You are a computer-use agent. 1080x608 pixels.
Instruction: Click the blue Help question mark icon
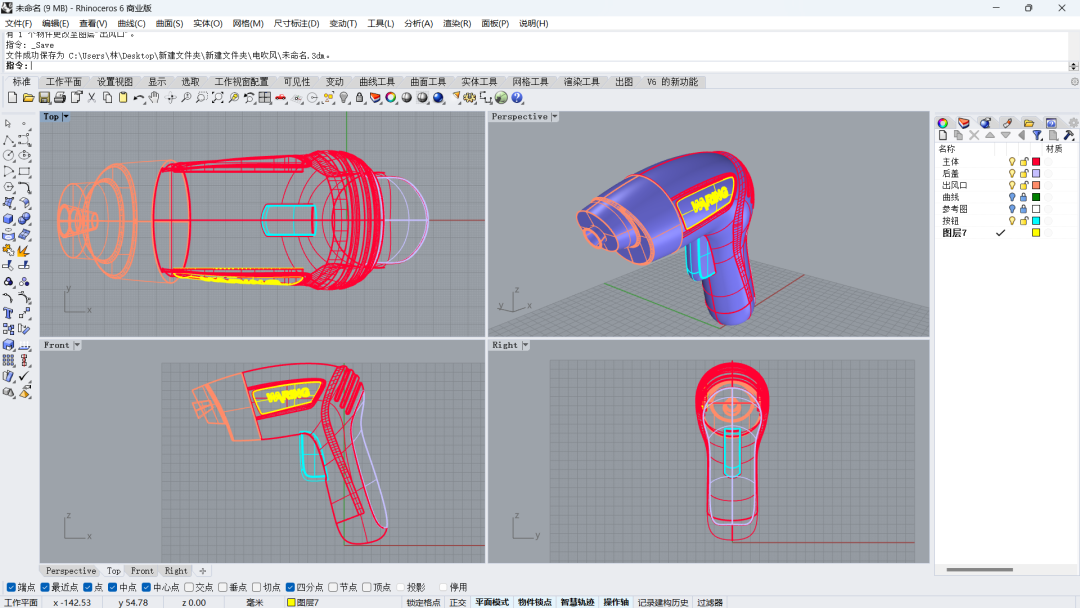click(517, 98)
